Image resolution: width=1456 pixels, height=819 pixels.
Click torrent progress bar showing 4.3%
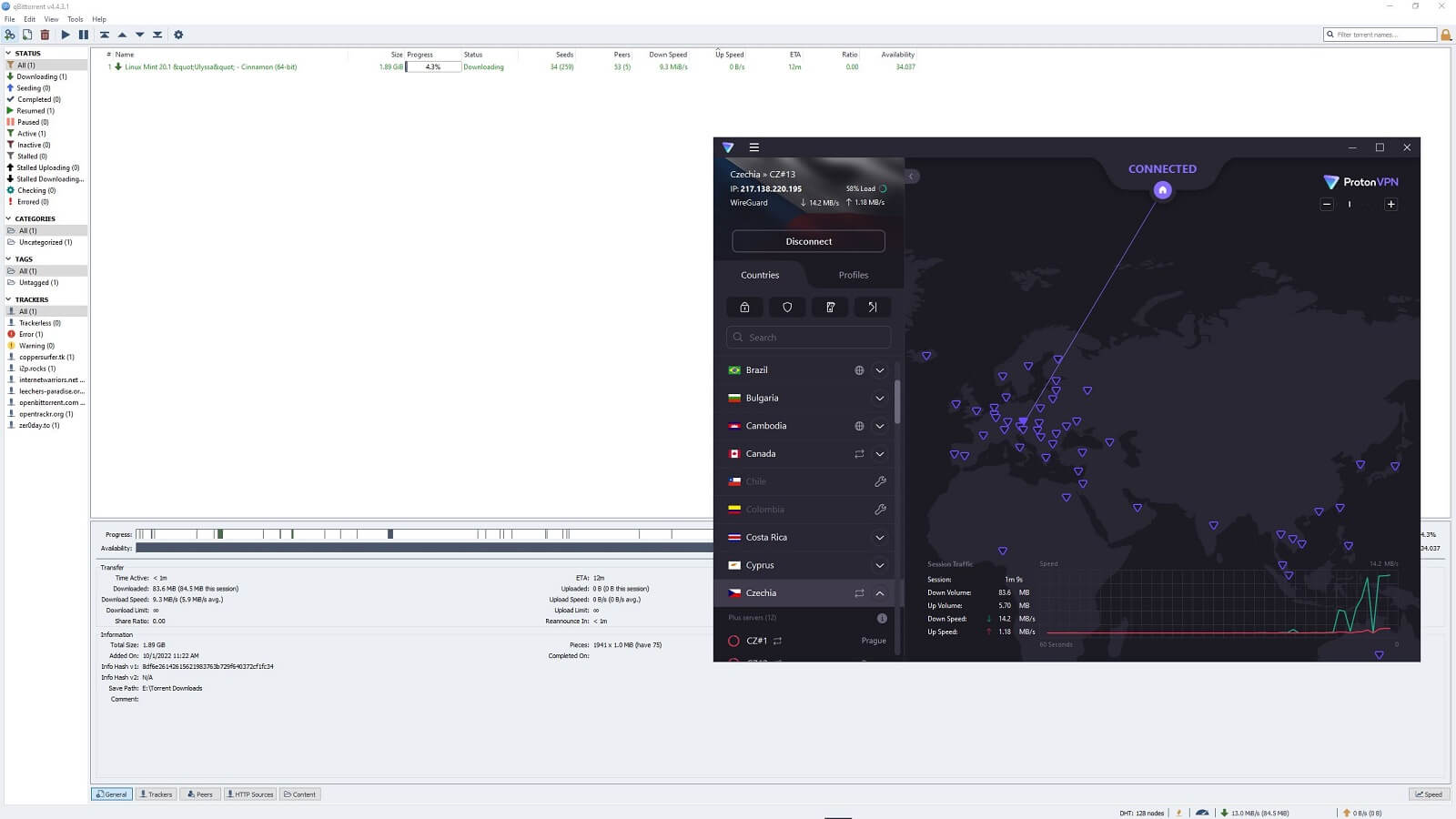coord(433,66)
